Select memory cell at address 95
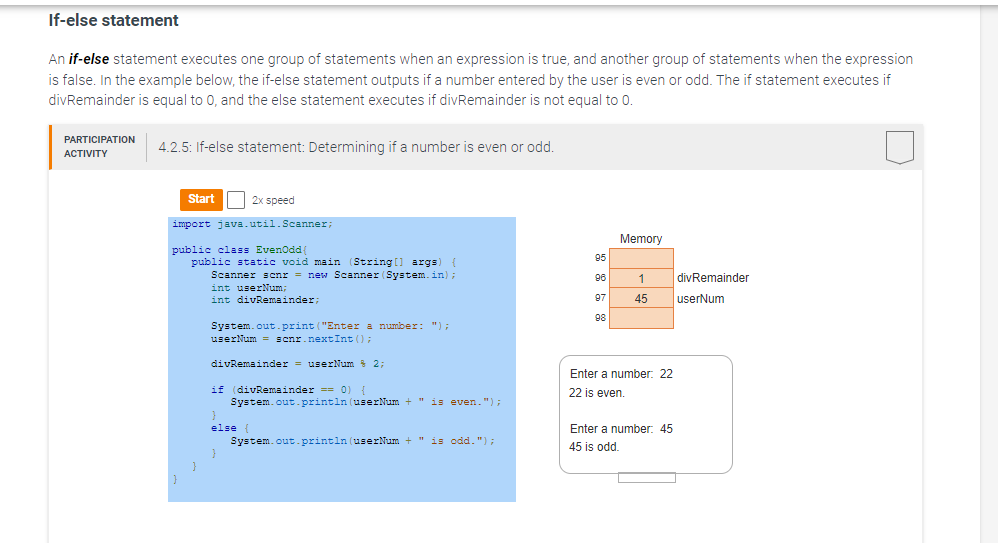 tap(641, 258)
